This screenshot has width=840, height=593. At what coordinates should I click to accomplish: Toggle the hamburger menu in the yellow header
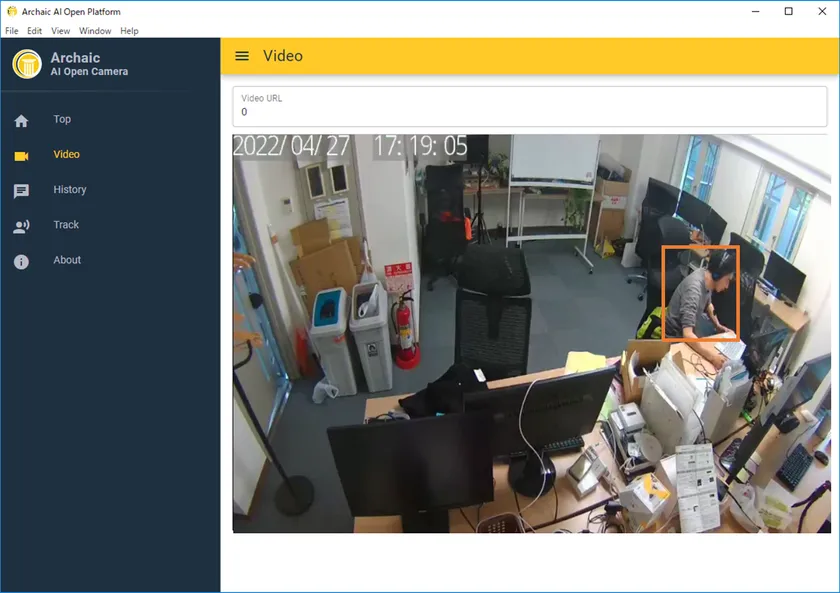pos(242,56)
